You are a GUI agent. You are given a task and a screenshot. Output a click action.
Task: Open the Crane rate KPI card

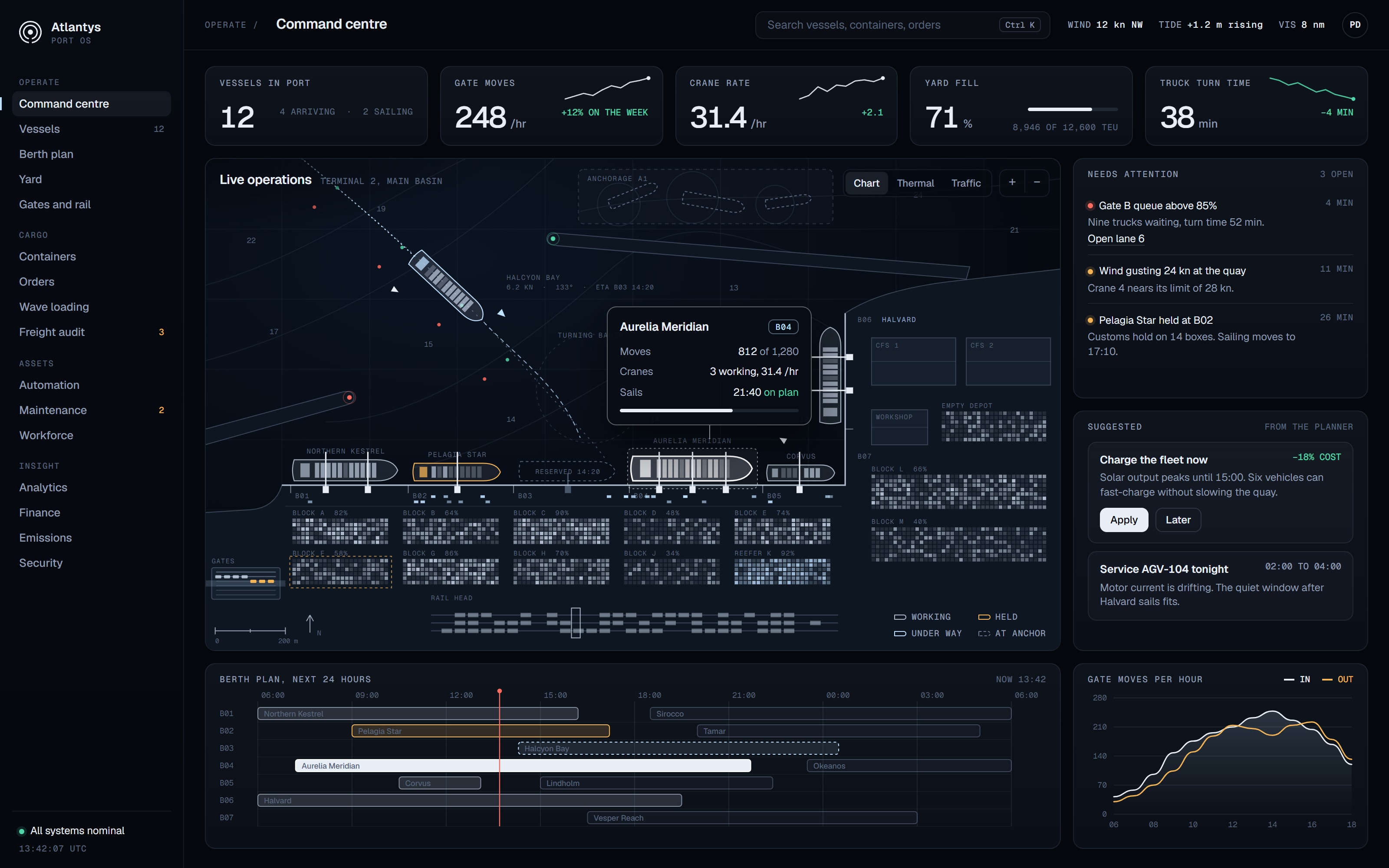tap(786, 105)
